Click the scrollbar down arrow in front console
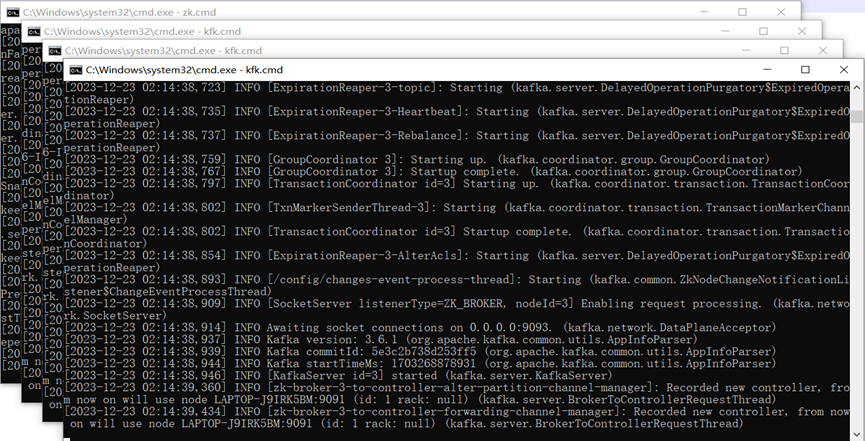This screenshot has width=865, height=441. pyautogui.click(x=857, y=434)
